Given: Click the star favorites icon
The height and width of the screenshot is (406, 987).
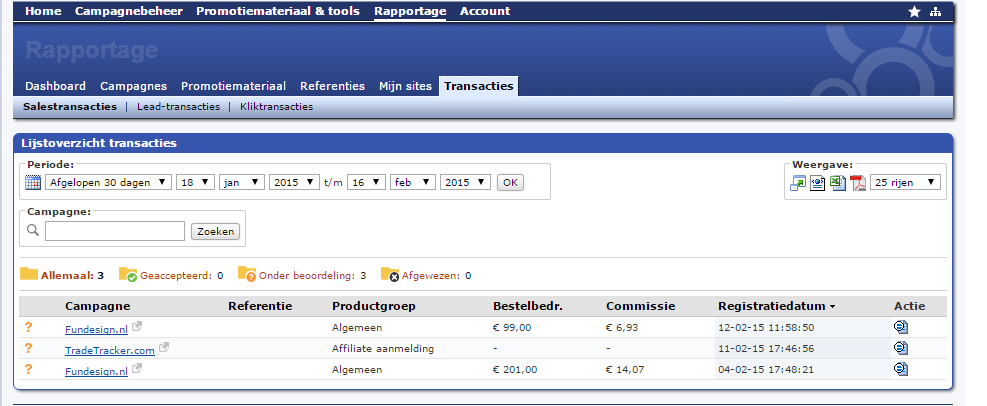Looking at the screenshot, I should (x=915, y=11).
